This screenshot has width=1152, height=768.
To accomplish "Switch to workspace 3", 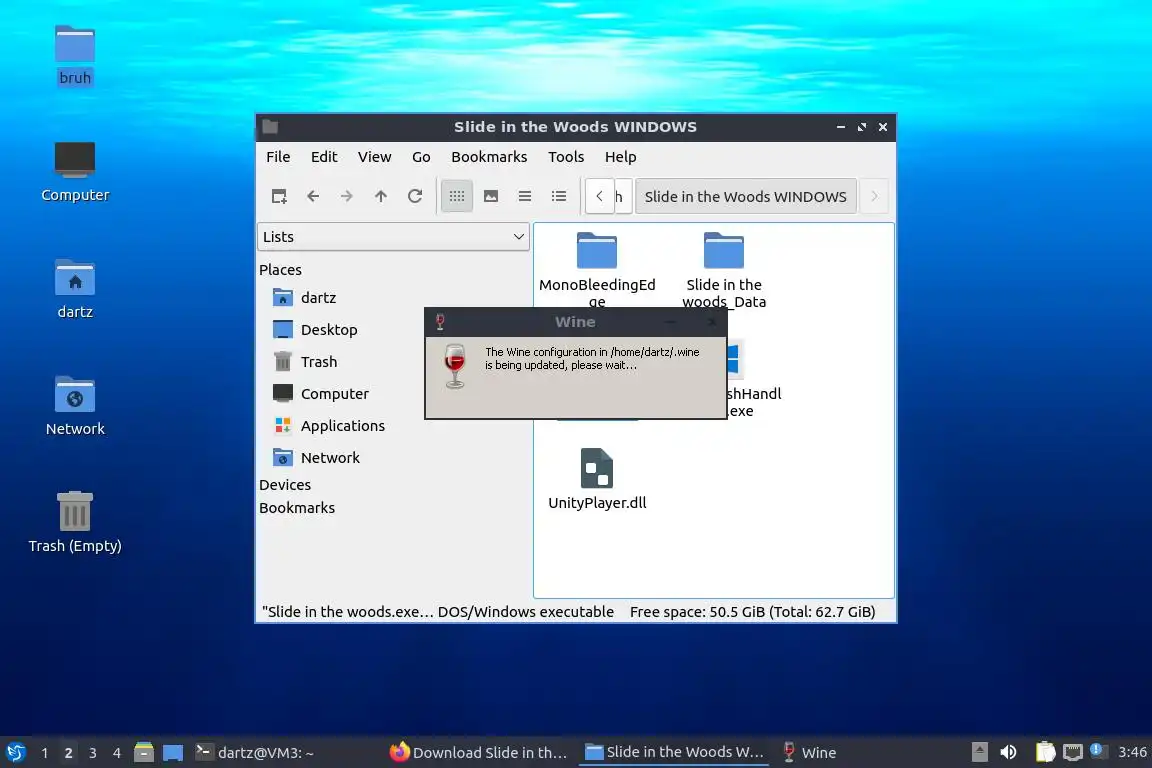I will 93,753.
